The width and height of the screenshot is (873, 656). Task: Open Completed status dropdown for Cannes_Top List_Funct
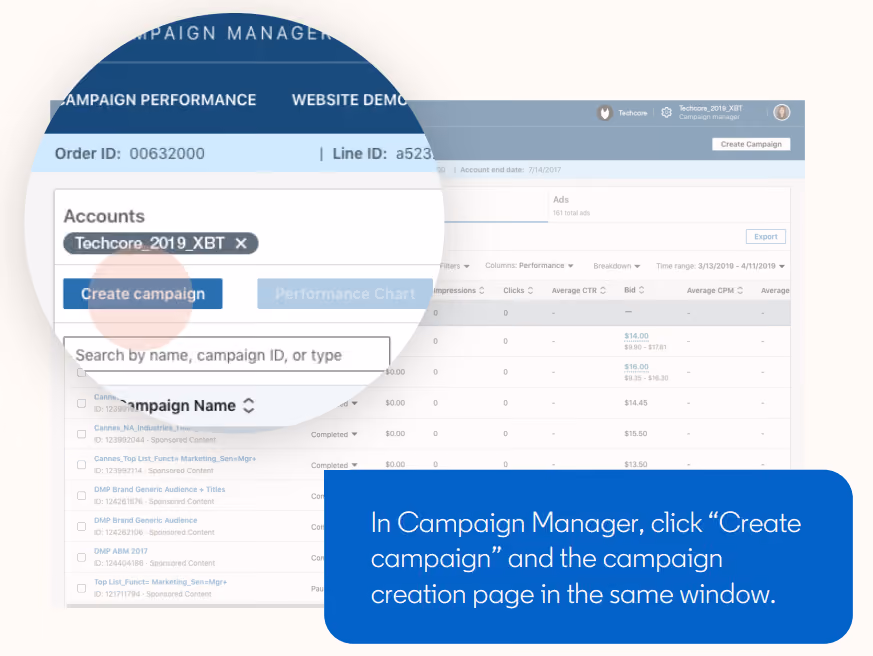pos(334,465)
